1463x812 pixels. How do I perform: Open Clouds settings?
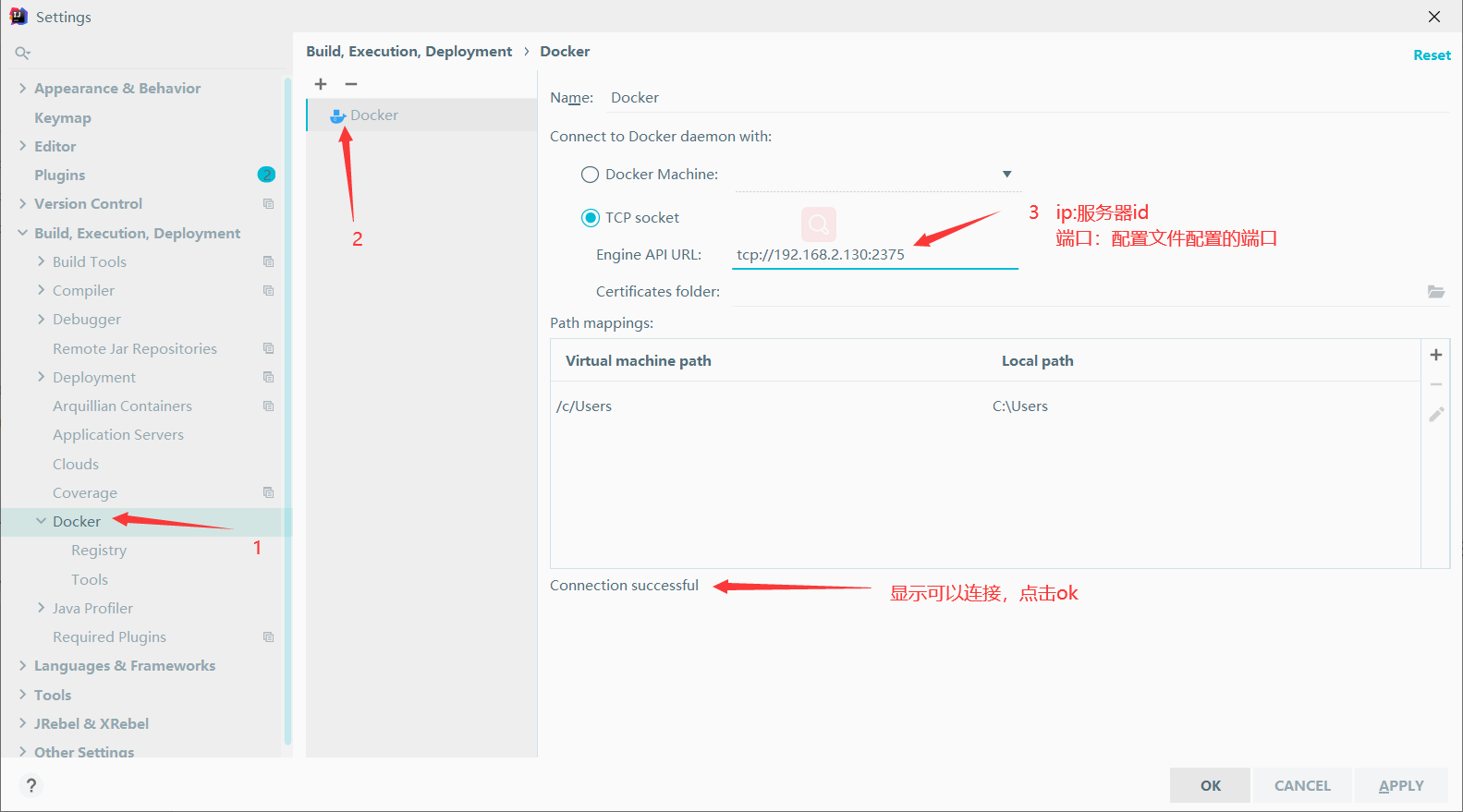click(x=76, y=464)
